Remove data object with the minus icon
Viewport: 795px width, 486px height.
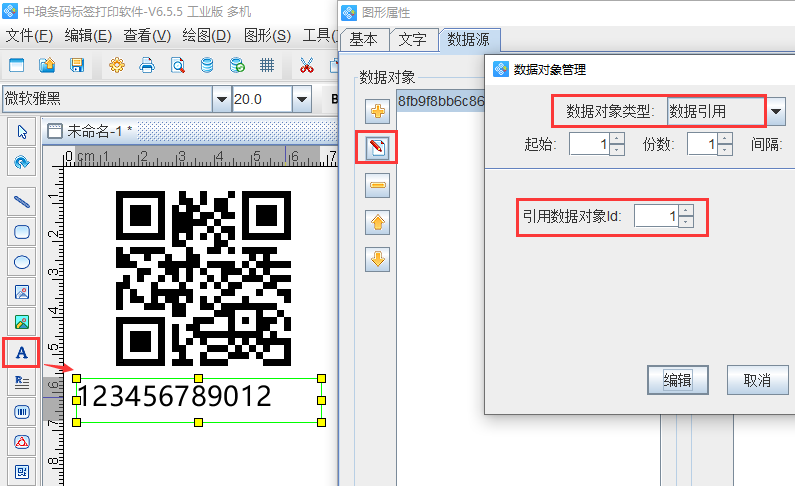(x=379, y=186)
